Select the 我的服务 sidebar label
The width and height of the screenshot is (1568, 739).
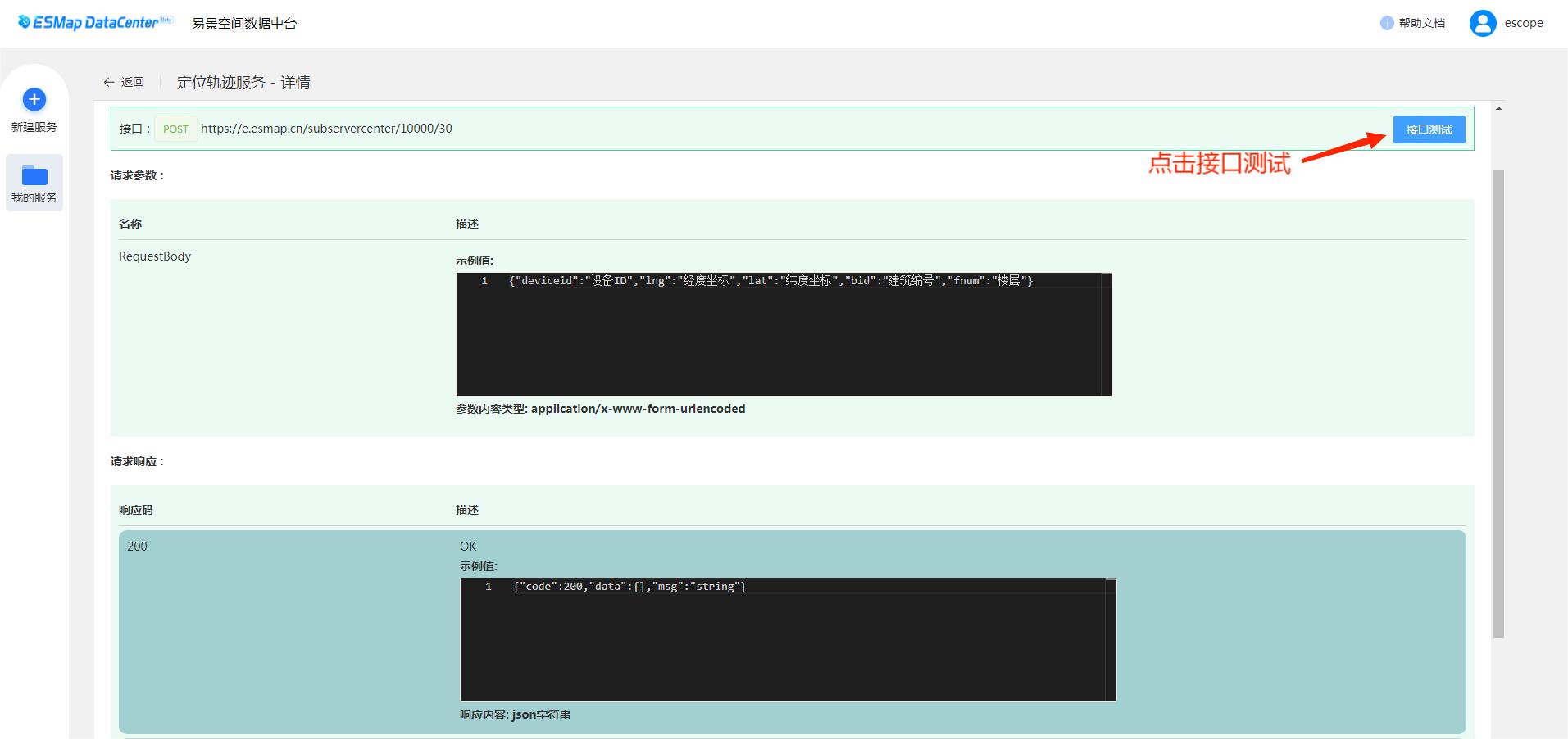34,197
